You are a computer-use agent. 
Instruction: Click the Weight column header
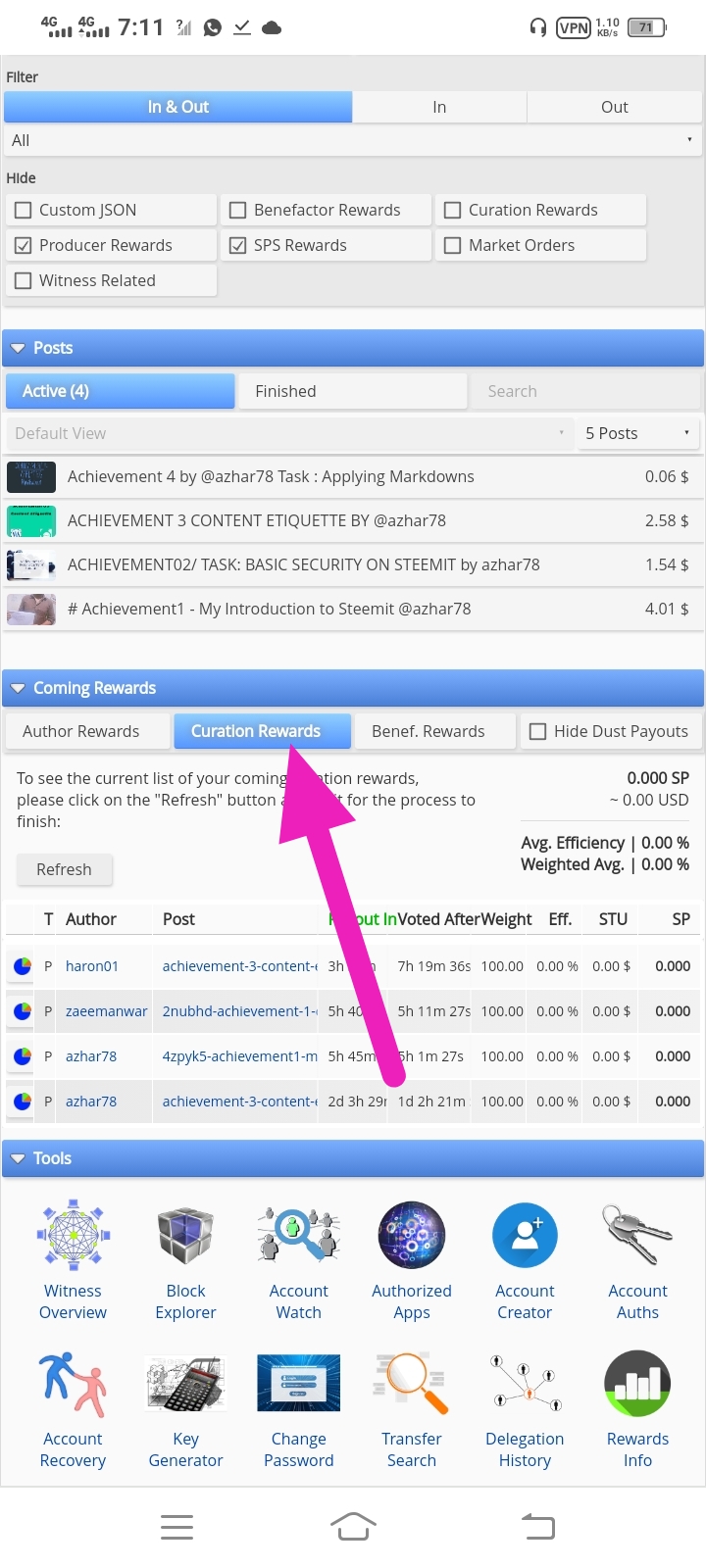[x=507, y=919]
